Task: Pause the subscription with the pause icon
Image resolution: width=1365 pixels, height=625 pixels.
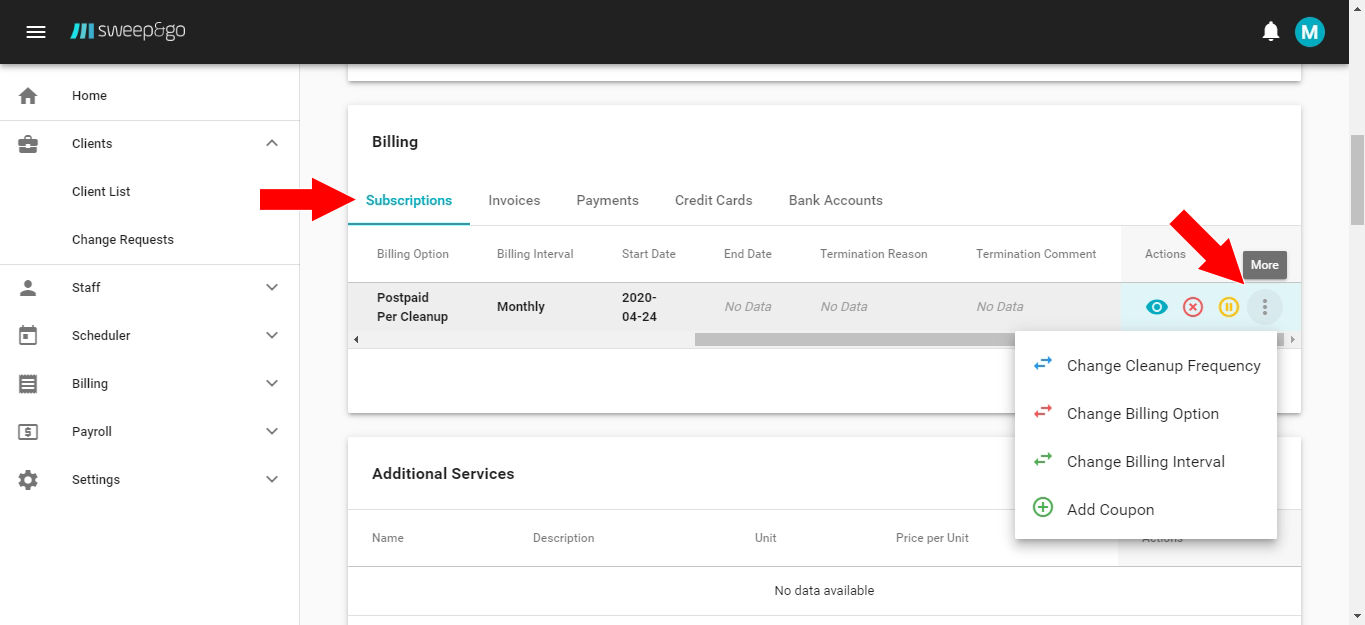Action: [1228, 307]
